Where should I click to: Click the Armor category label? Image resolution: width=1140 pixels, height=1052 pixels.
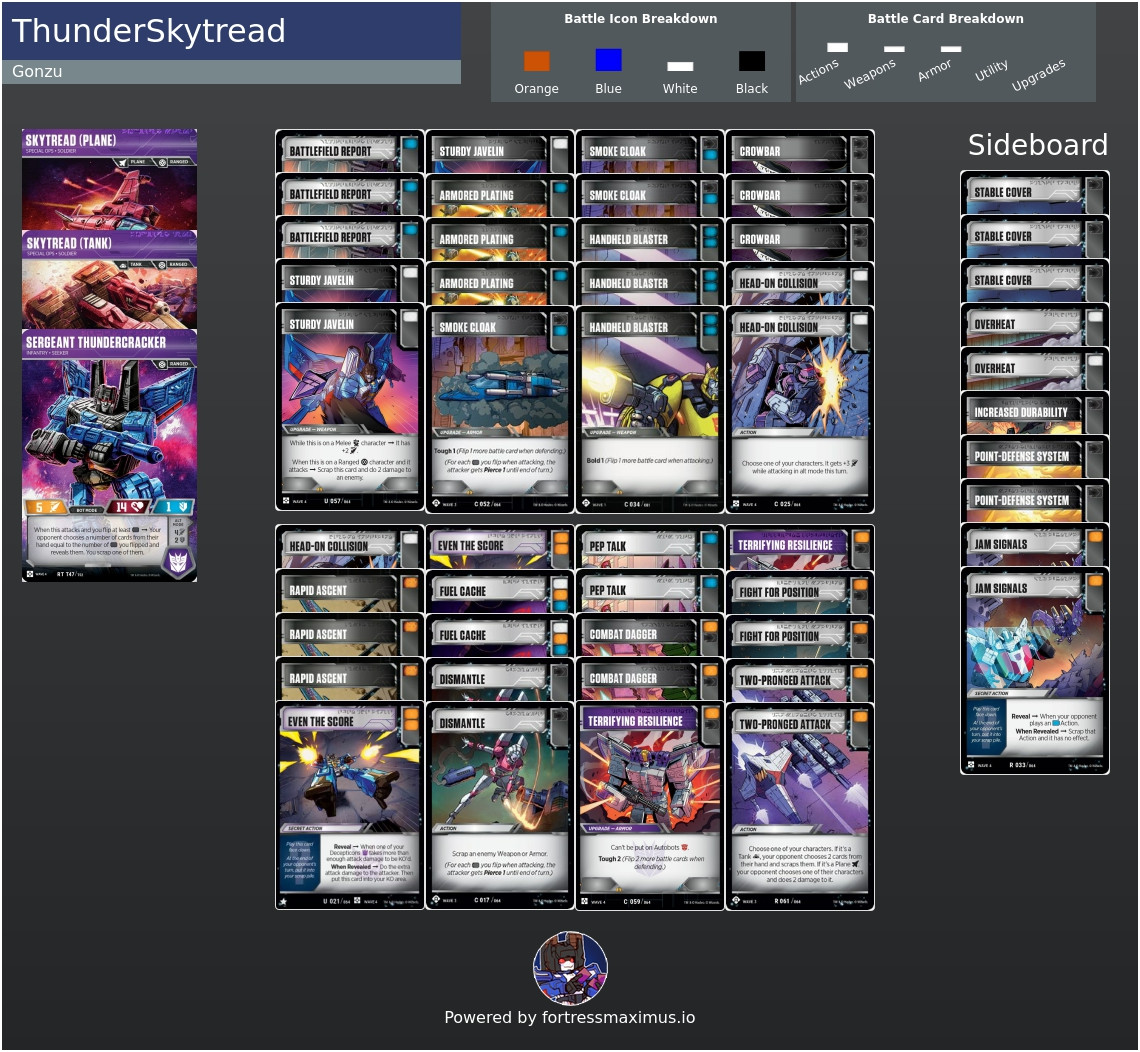(934, 70)
